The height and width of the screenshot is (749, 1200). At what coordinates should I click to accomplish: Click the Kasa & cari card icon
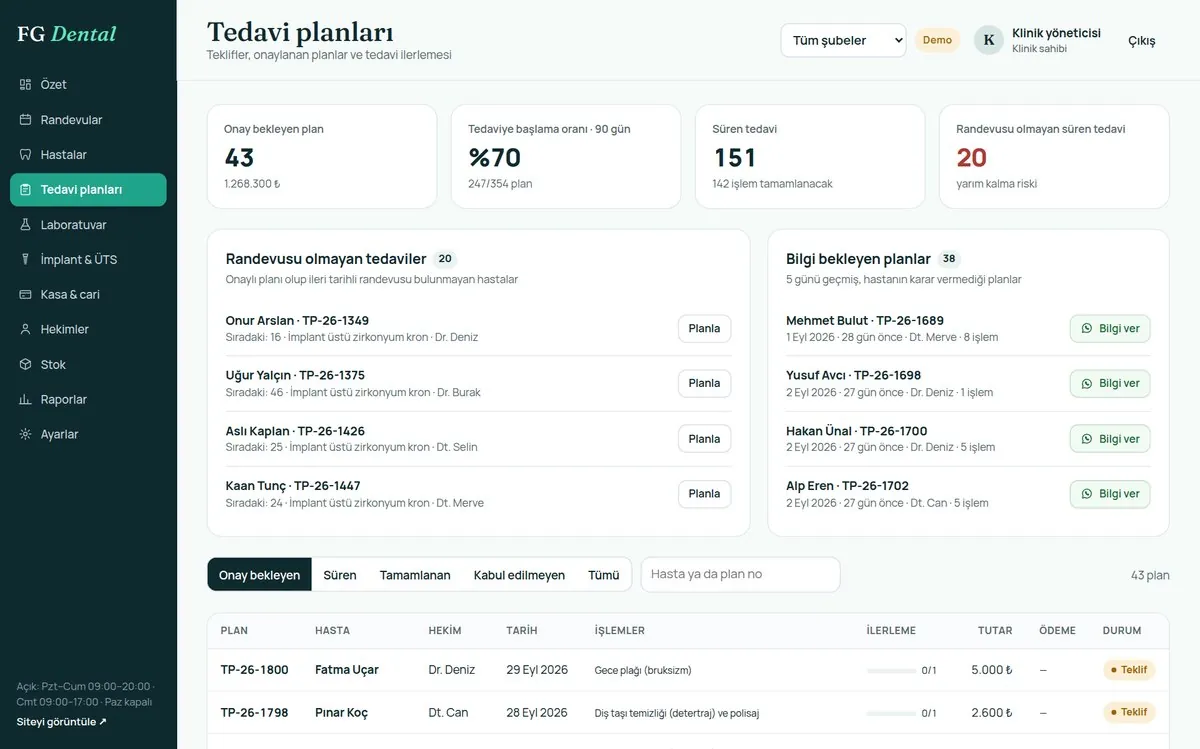click(x=26, y=295)
